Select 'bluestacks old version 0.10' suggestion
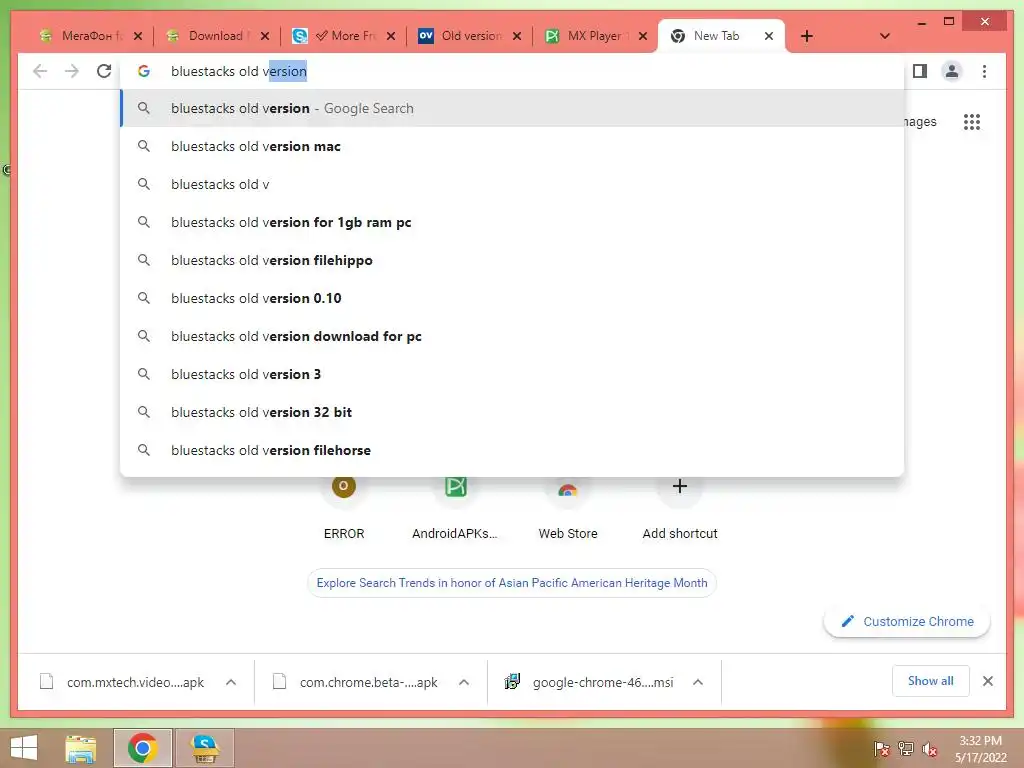This screenshot has width=1024, height=768. [x=513, y=298]
